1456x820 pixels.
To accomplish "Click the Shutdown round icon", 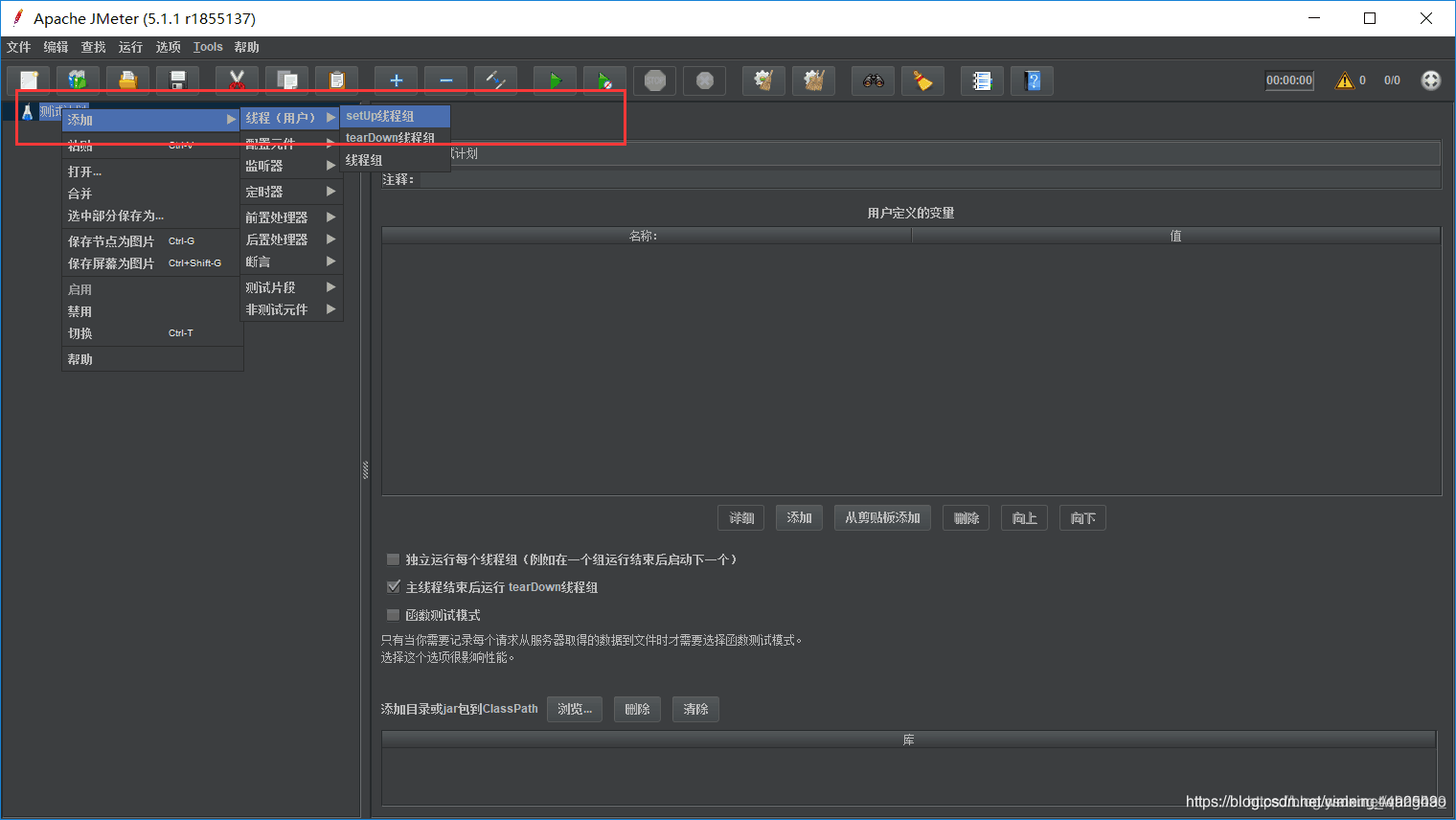I will [704, 80].
